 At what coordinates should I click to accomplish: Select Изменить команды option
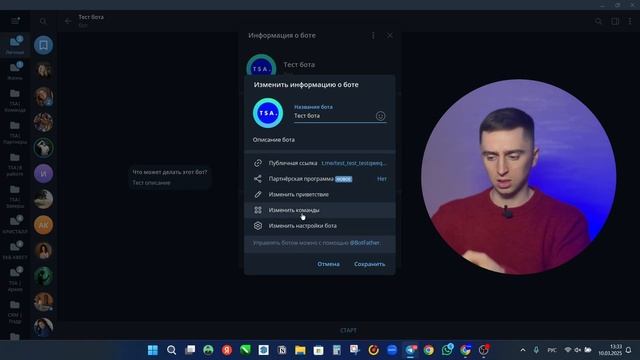coord(320,210)
